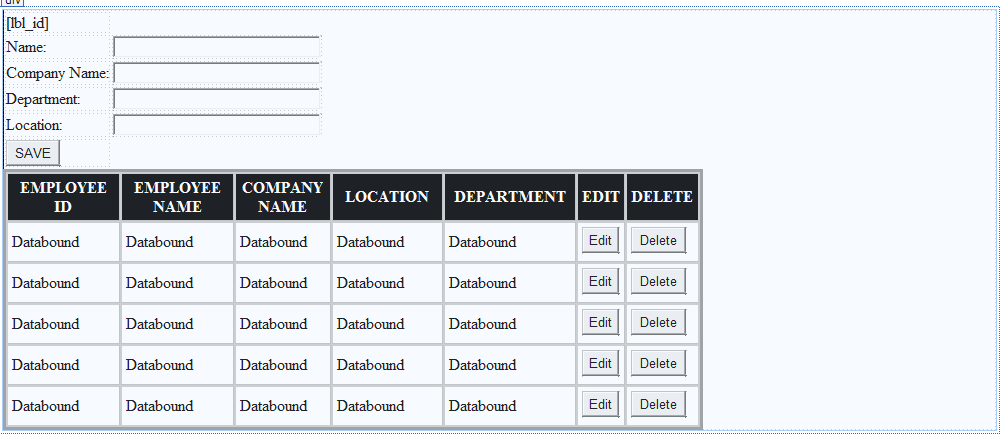Click Edit button in last grid row
This screenshot has height=441, width=1004.
coord(601,405)
